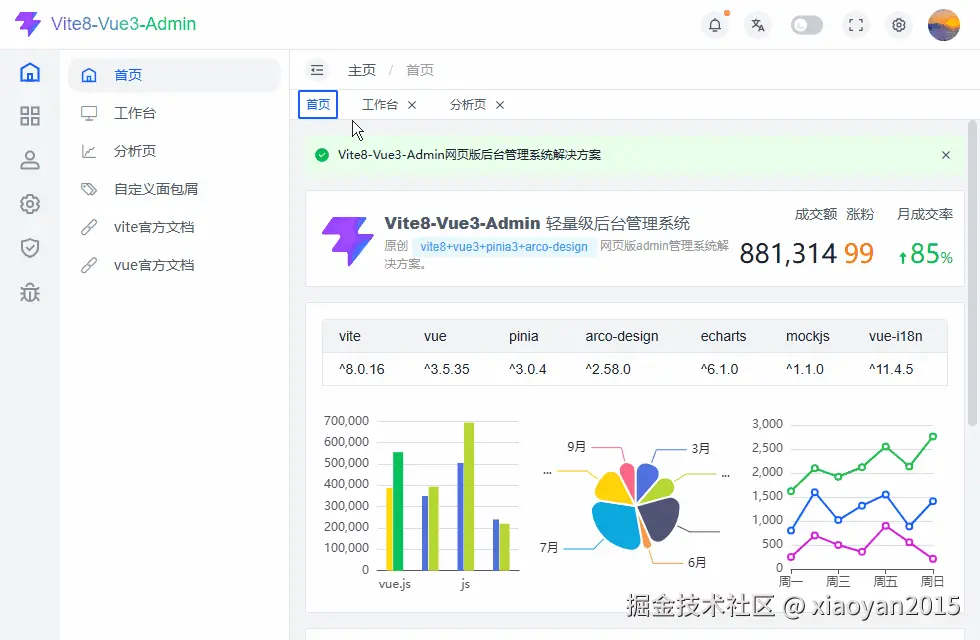
Task: Click the monitor icon beside 工作台
Action: coord(89,113)
